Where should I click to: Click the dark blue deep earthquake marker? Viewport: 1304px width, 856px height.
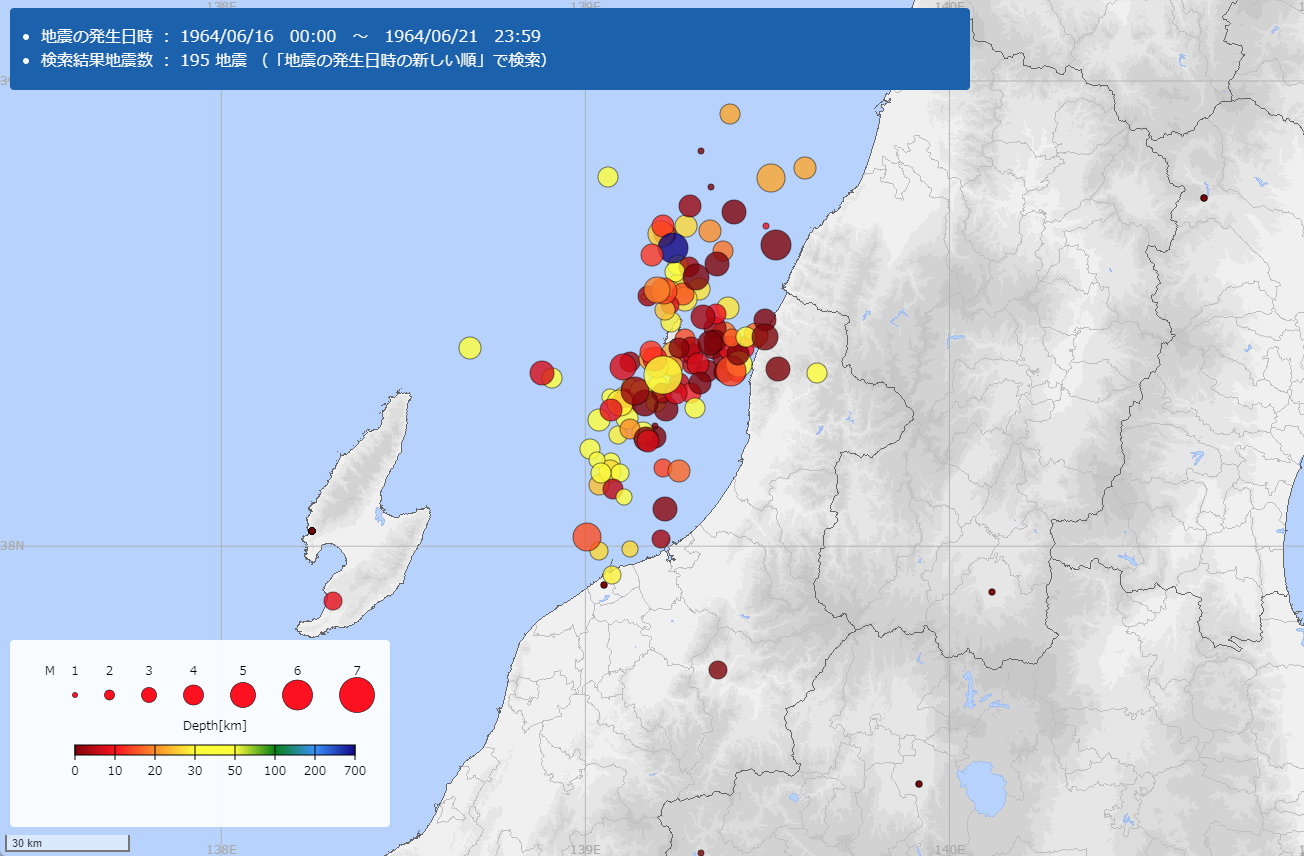coord(673,247)
